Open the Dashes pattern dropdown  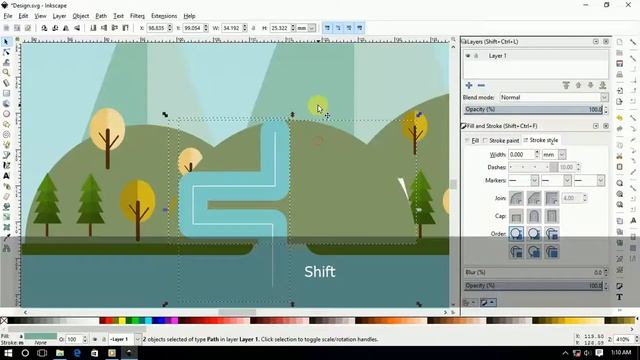[533, 167]
